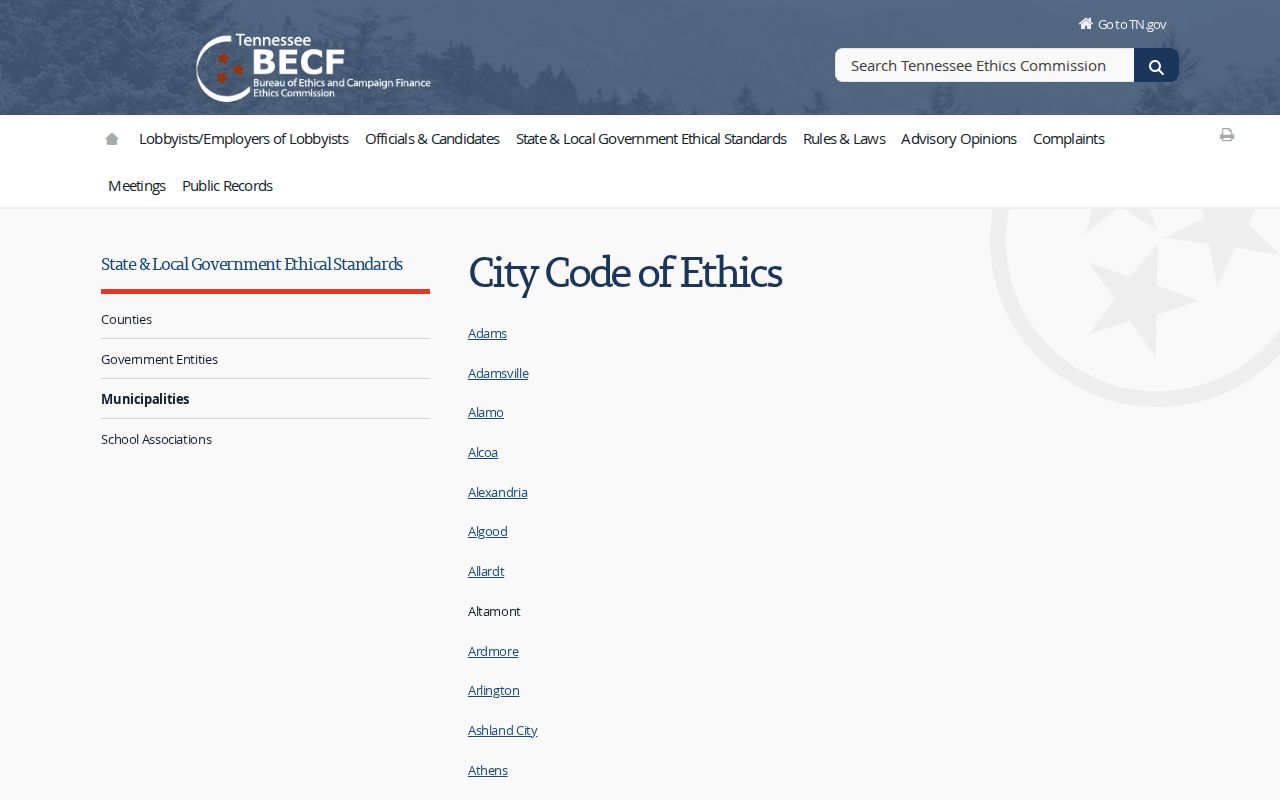
Task: Click the print page icon
Action: (x=1227, y=135)
